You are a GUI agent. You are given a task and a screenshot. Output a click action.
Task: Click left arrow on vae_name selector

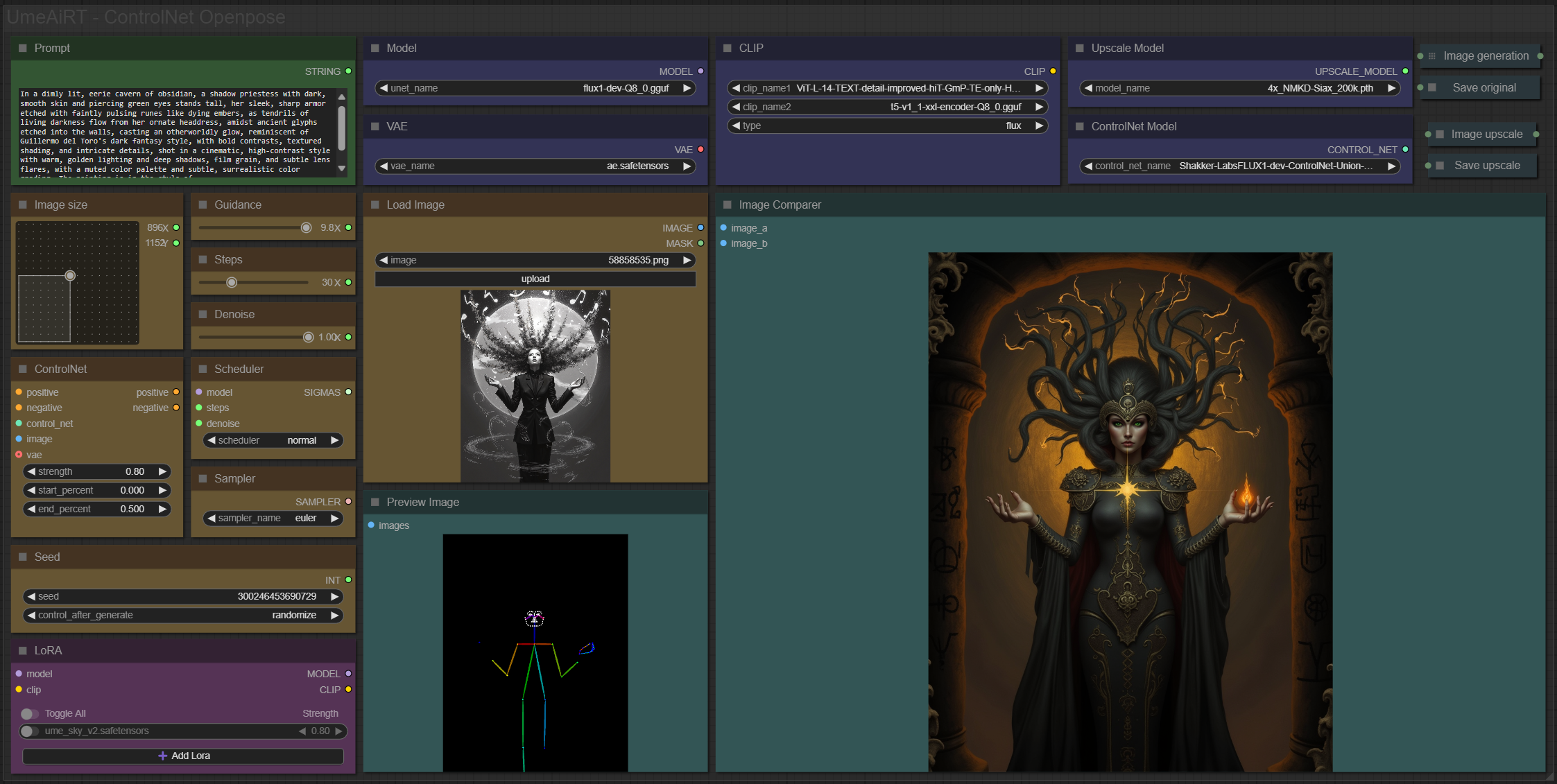384,166
